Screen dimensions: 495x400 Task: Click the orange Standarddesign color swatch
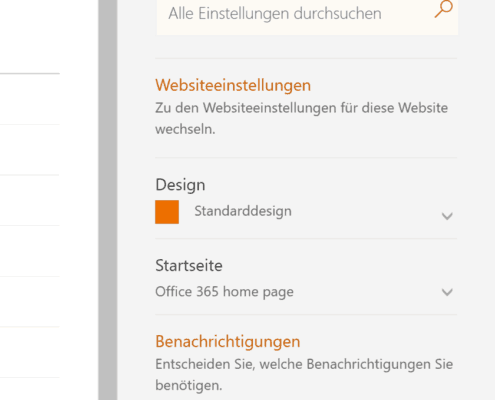point(167,212)
